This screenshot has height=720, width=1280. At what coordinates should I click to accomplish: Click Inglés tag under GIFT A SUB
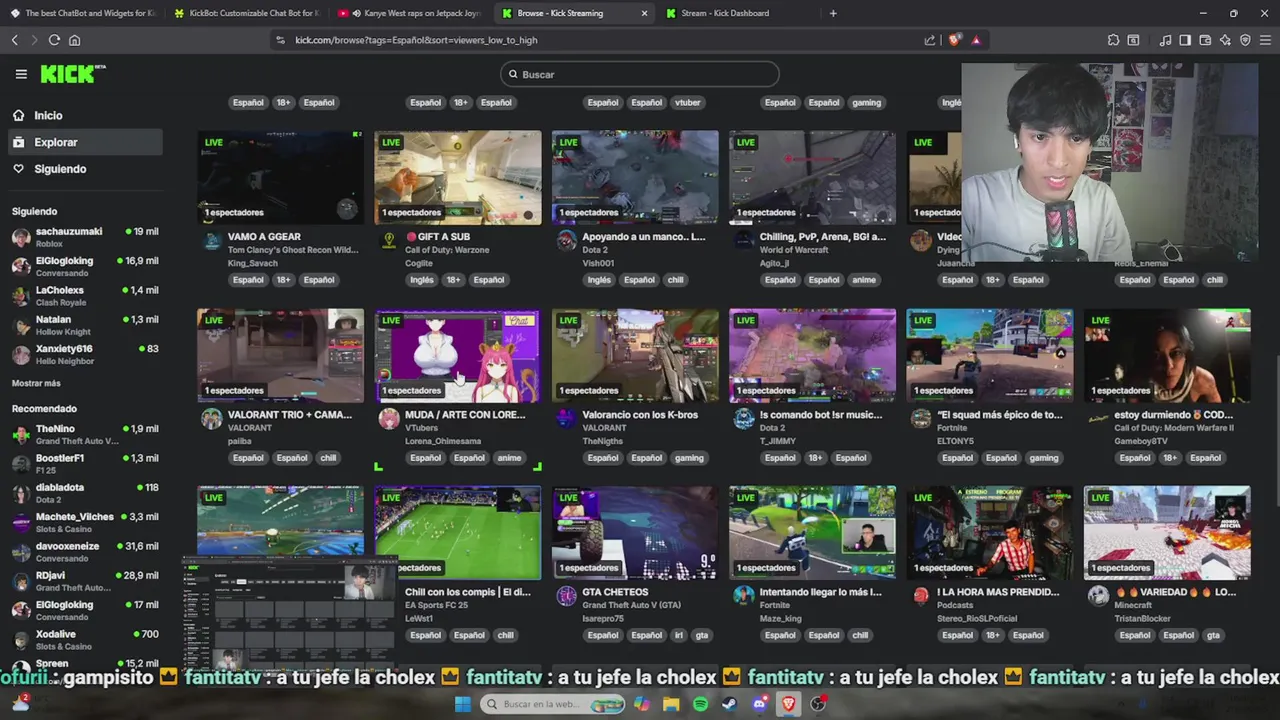coord(422,280)
